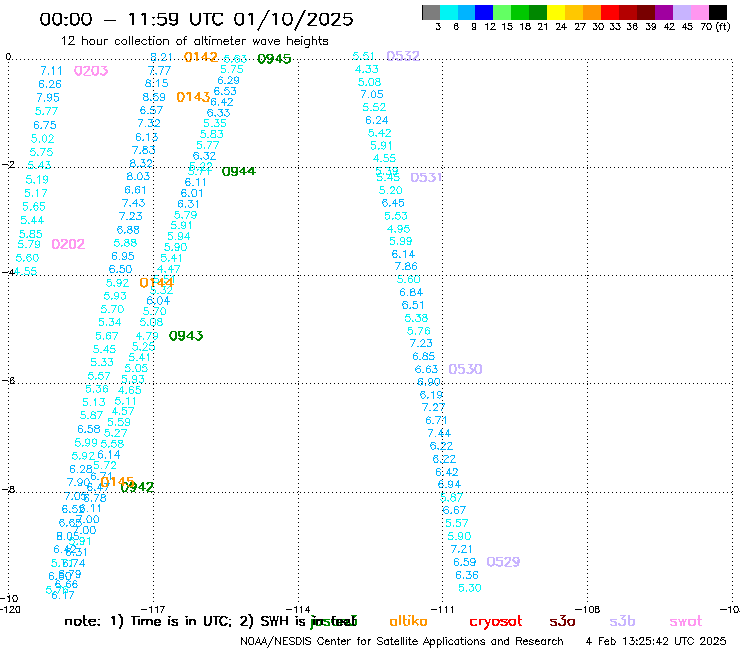Click the 6.36 wave height value
Viewport: 740px width, 650px height.
coord(467,575)
